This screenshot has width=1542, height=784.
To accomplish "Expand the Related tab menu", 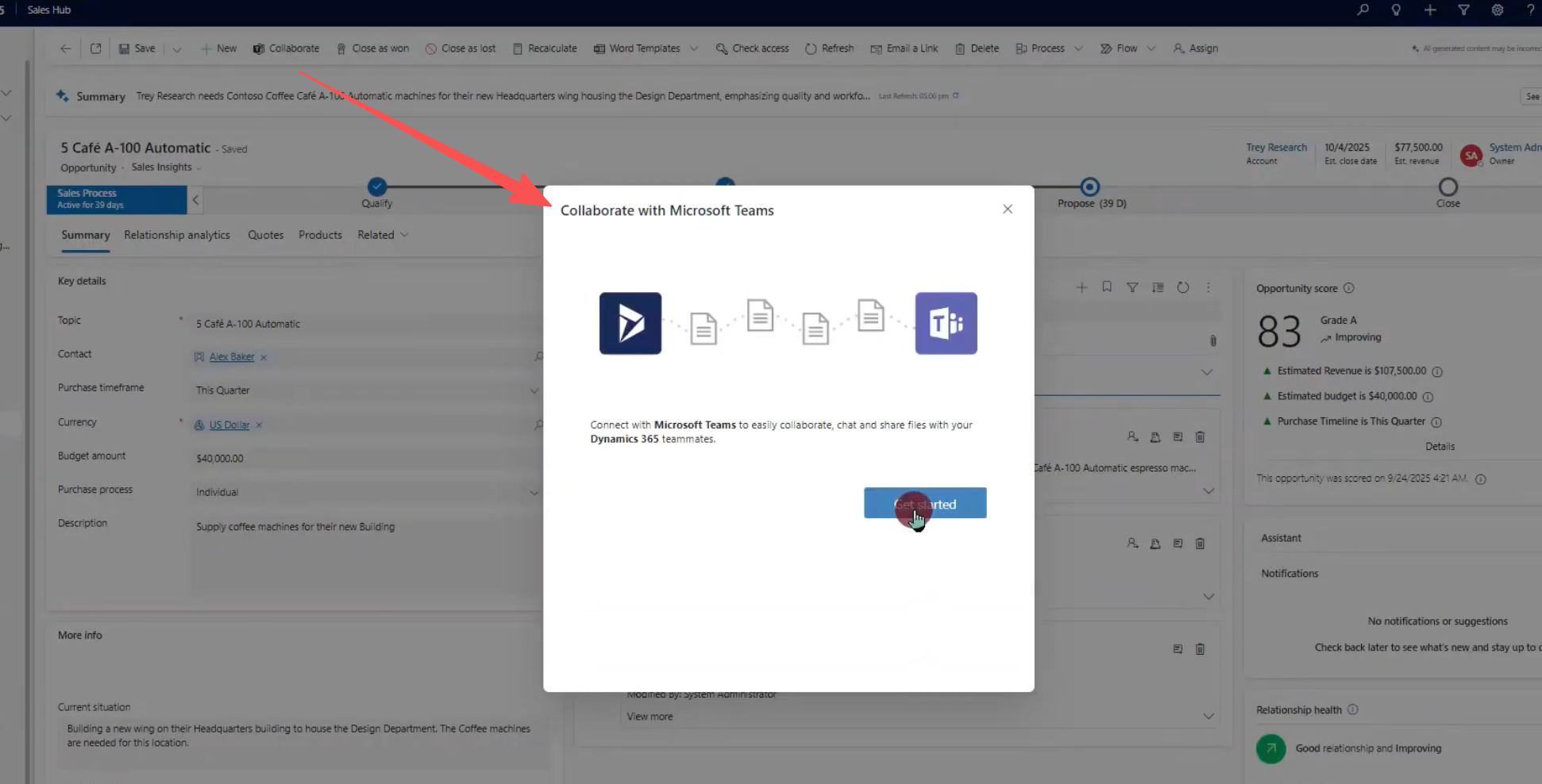I will coord(383,235).
